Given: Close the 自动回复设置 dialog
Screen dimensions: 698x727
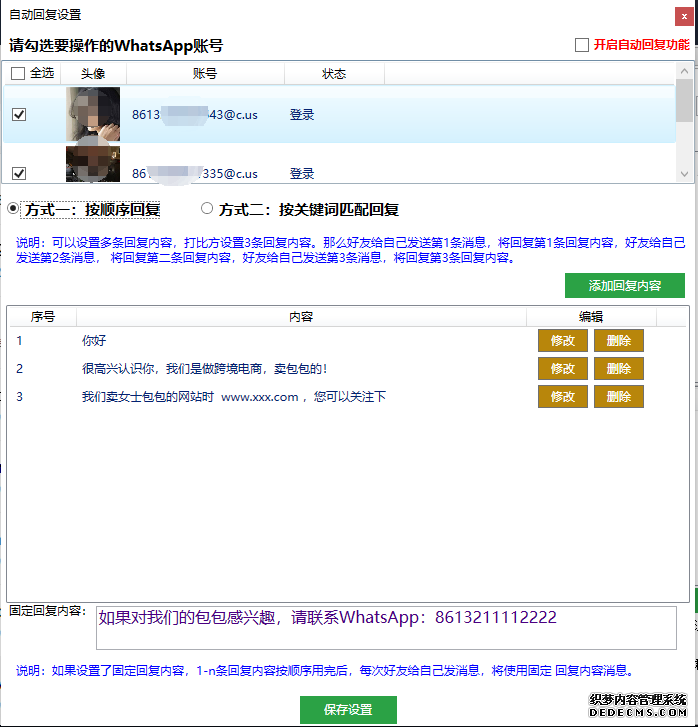Looking at the screenshot, I should click(x=684, y=17).
